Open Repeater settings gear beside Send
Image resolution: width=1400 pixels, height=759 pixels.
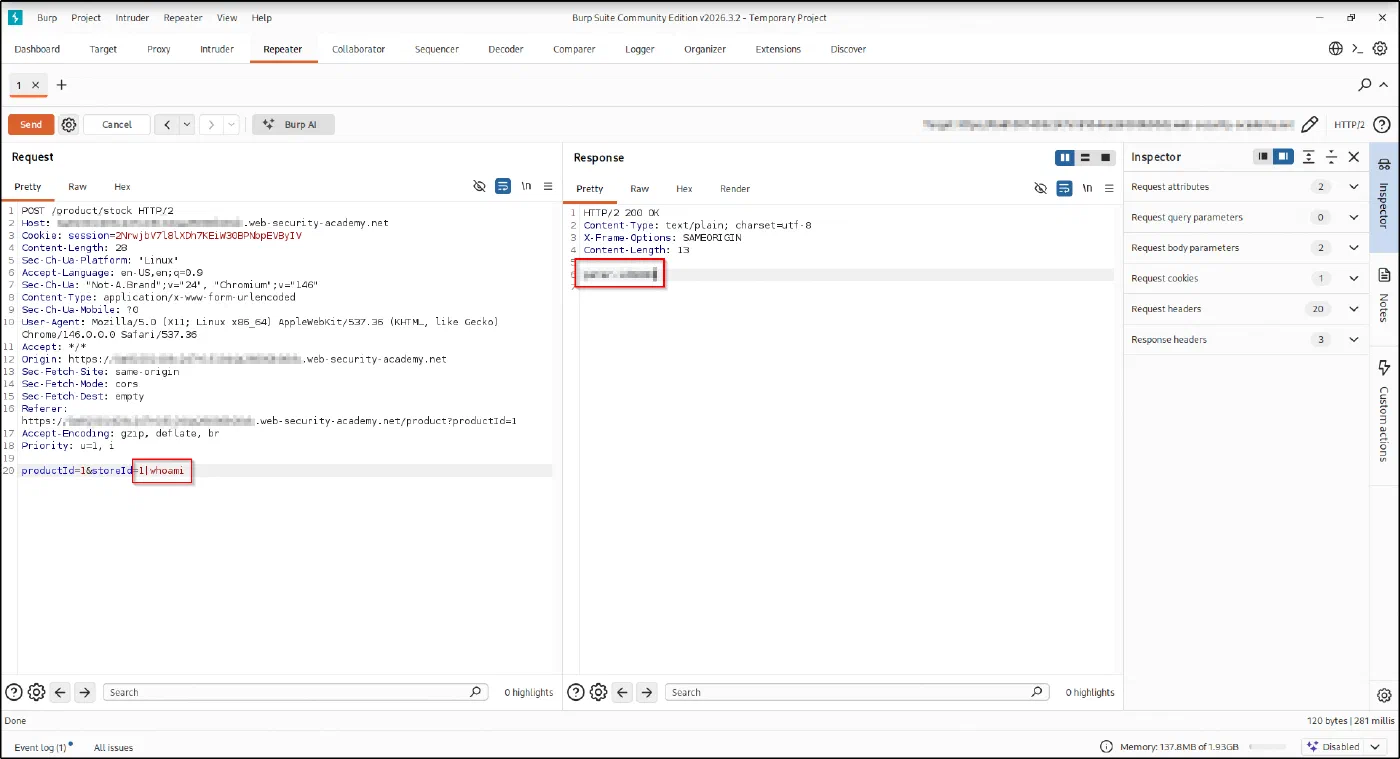[69, 125]
